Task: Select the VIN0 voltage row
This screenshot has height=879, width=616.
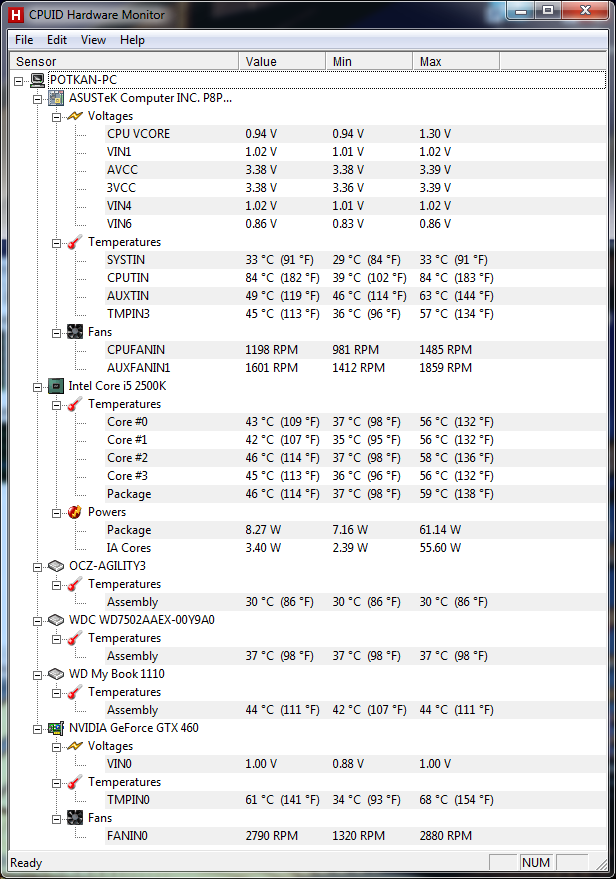Action: (x=355, y=764)
